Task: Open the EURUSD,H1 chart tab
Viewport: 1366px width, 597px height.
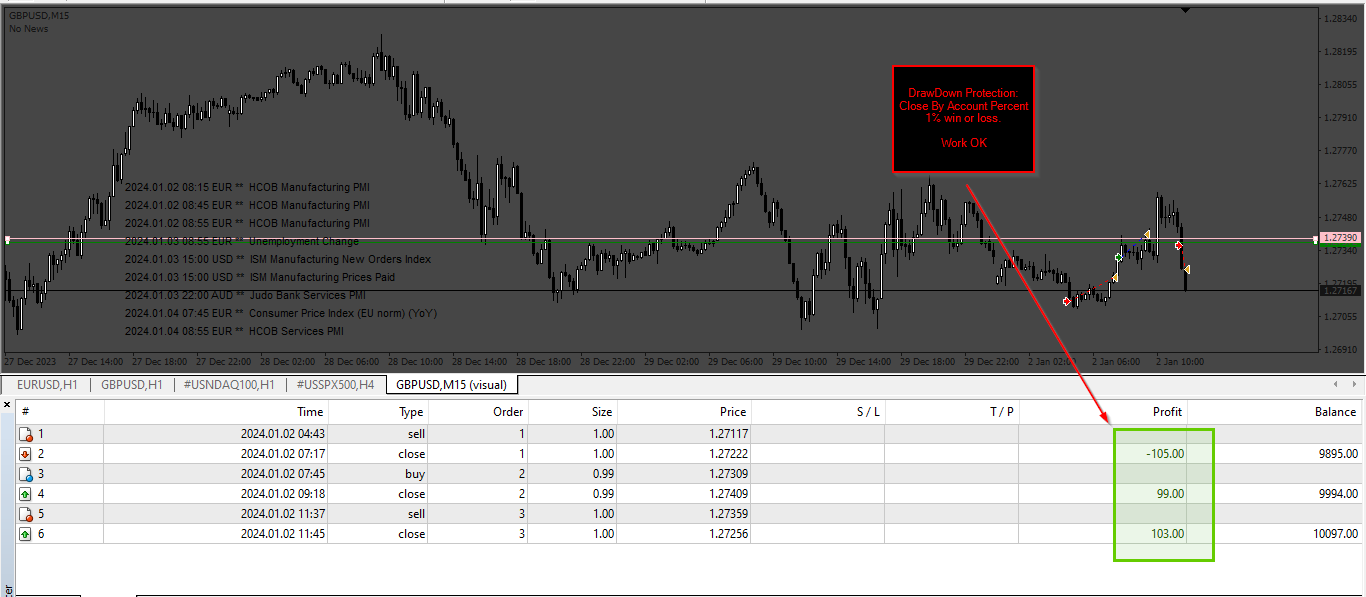Action: (x=46, y=384)
